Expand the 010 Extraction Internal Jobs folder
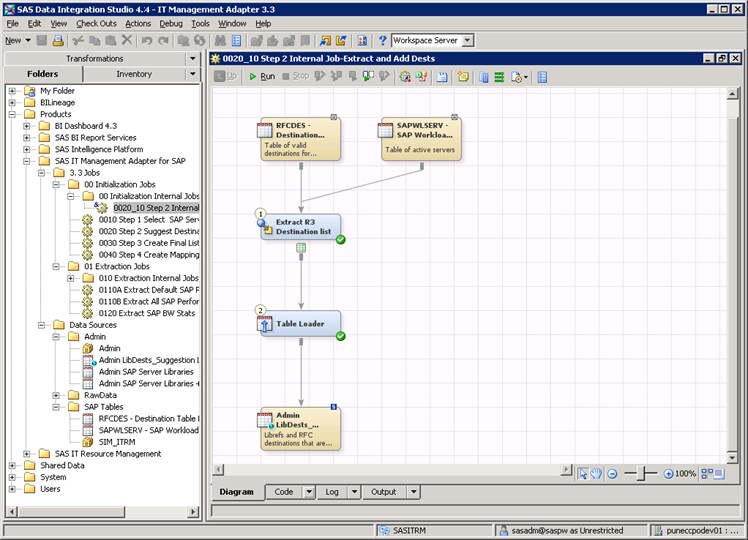The image size is (748, 540). (x=71, y=278)
